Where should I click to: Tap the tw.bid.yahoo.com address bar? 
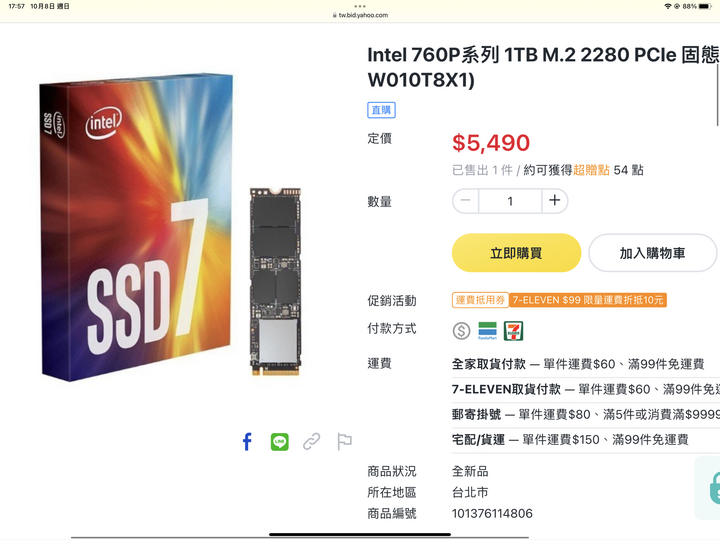point(360,15)
